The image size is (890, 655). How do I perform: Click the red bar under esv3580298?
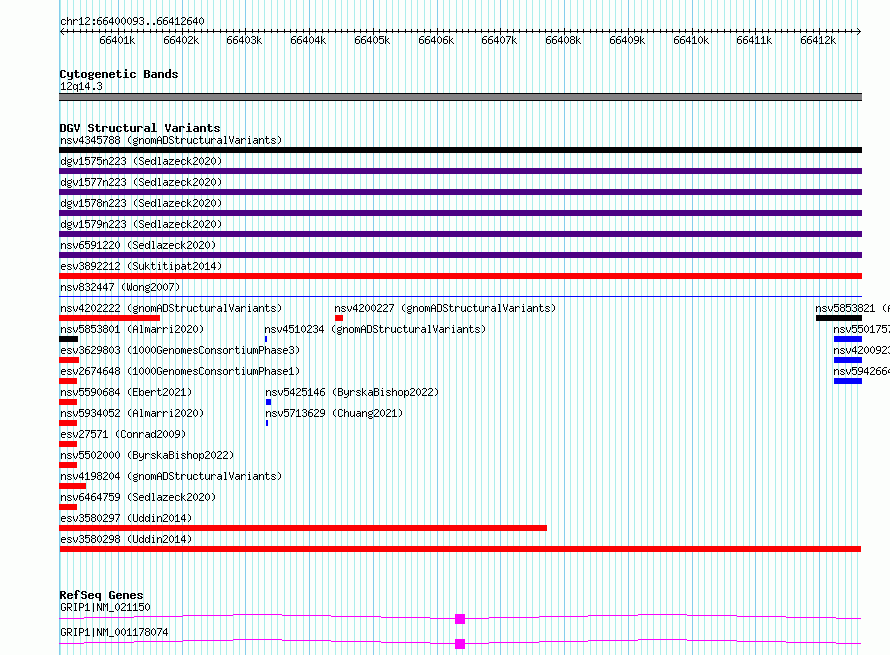click(x=460, y=549)
